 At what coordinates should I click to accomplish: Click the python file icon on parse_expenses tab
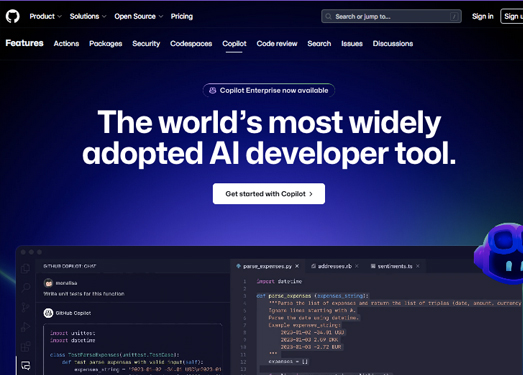pyautogui.click(x=238, y=266)
